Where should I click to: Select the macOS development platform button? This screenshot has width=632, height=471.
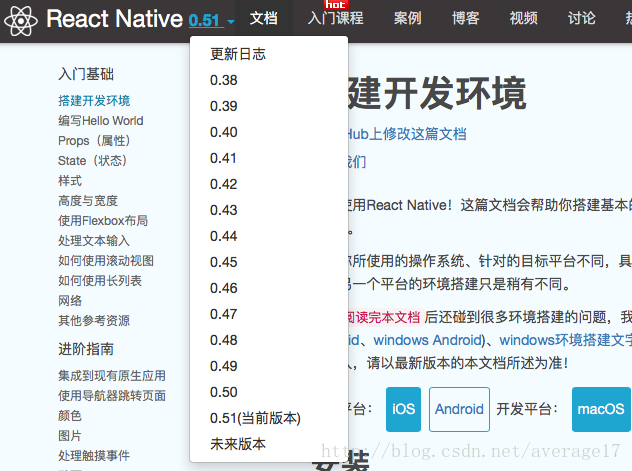(x=601, y=409)
